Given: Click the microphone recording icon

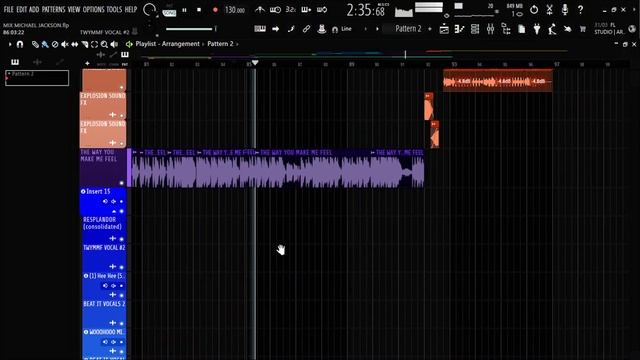Looking at the screenshot, I should click(565, 10).
